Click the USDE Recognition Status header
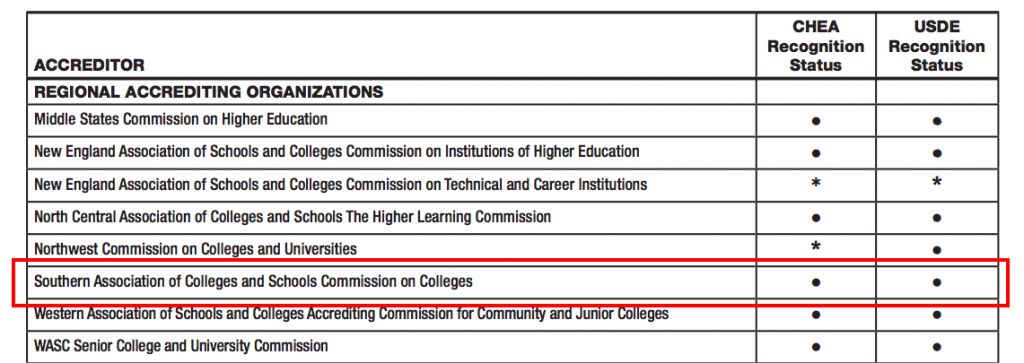 [936, 46]
